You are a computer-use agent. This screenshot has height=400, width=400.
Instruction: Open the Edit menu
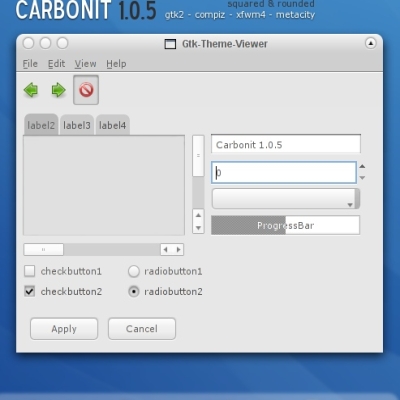click(x=56, y=64)
